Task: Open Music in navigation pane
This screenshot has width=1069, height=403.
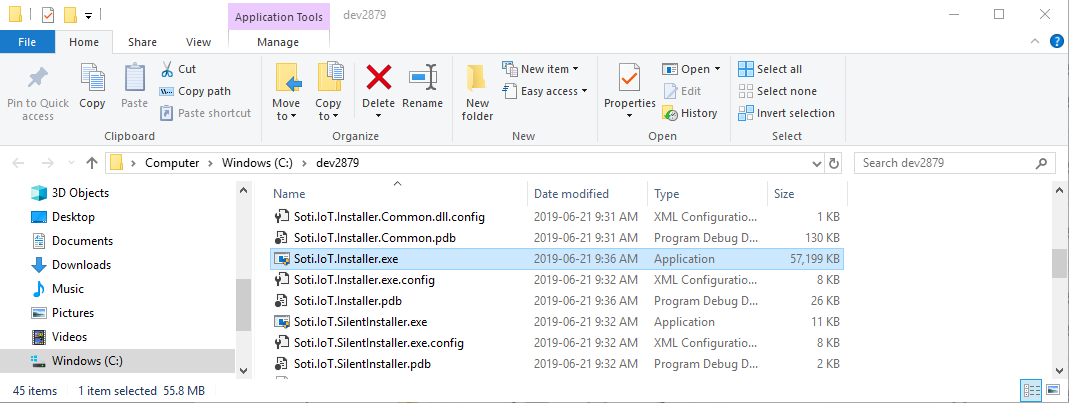Action: (58, 288)
